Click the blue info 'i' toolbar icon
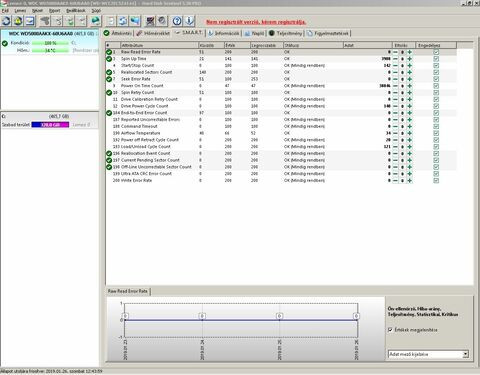Screen dimensions: 480x375 click(x=189, y=21)
